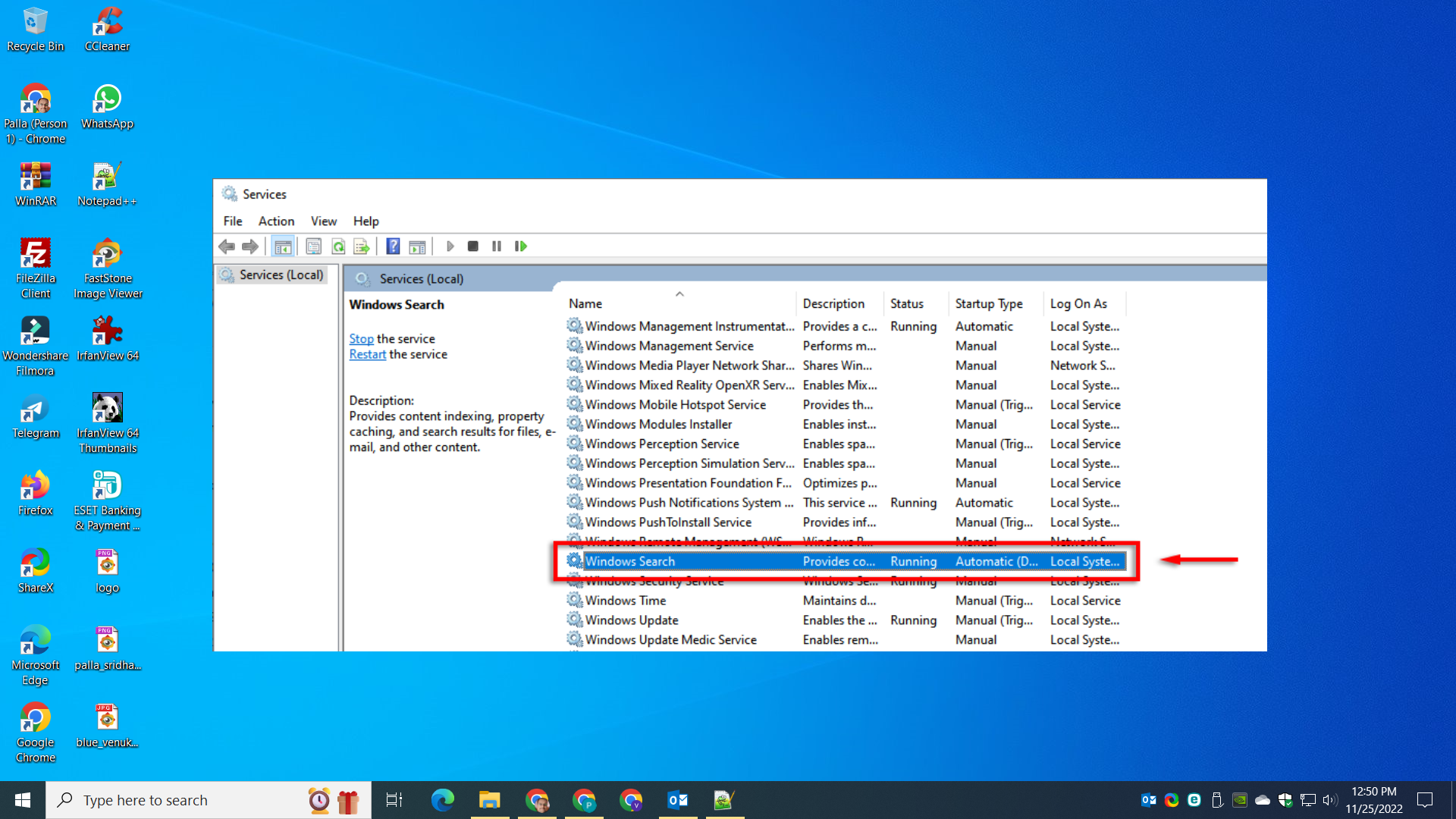Open the Help menu
The height and width of the screenshot is (819, 1456).
click(x=366, y=221)
